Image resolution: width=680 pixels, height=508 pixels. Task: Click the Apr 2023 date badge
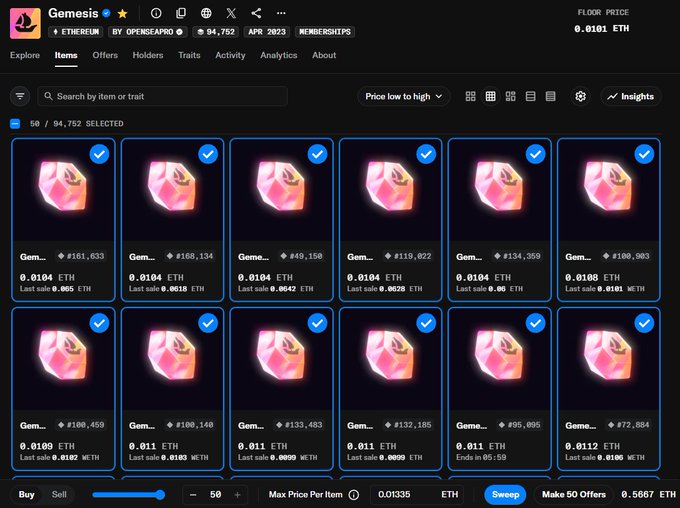click(x=267, y=32)
